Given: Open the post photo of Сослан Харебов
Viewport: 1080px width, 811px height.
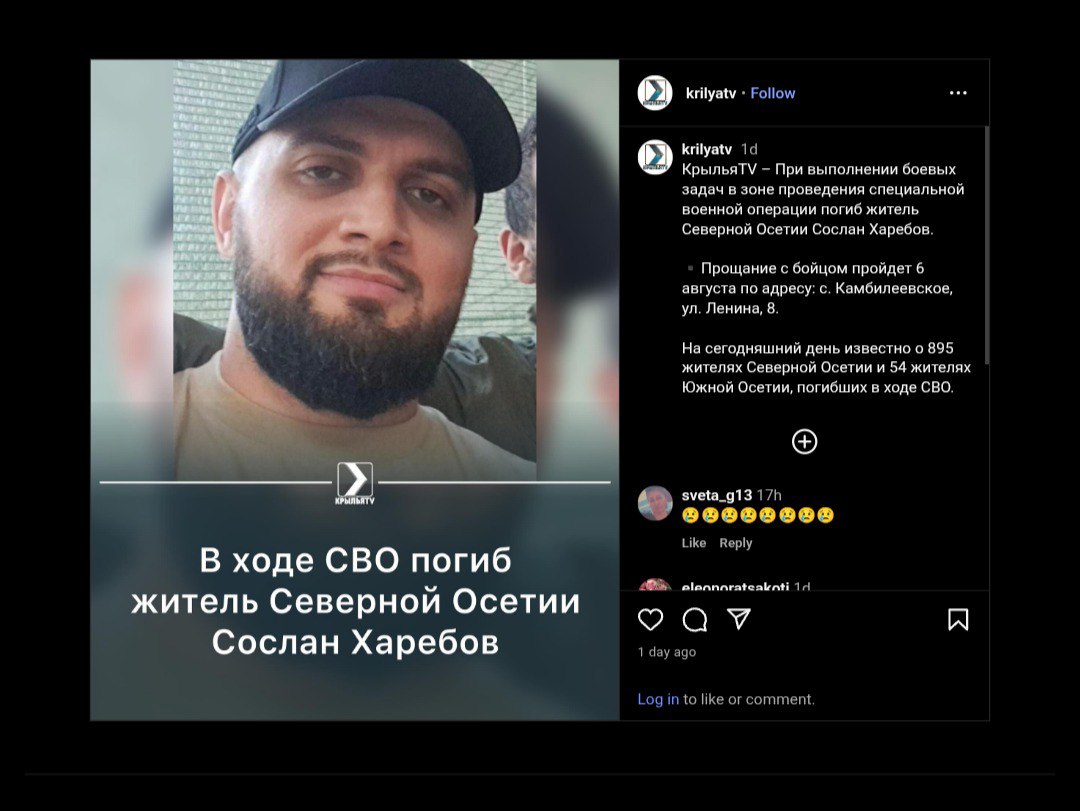Looking at the screenshot, I should pyautogui.click(x=355, y=390).
